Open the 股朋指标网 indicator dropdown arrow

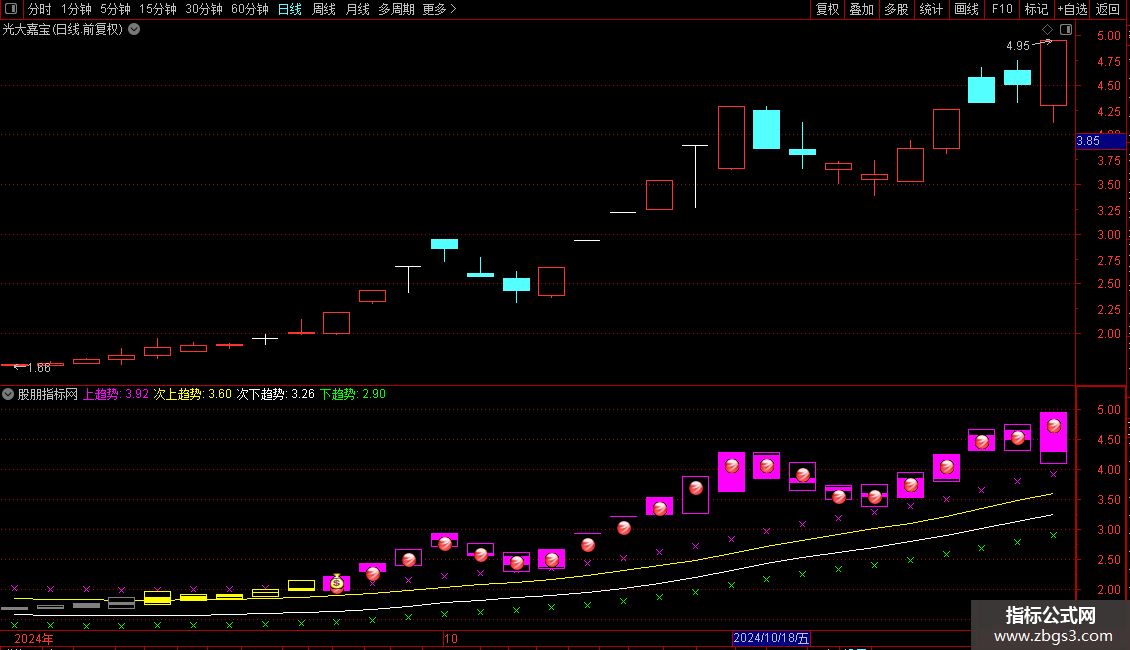(x=8, y=394)
